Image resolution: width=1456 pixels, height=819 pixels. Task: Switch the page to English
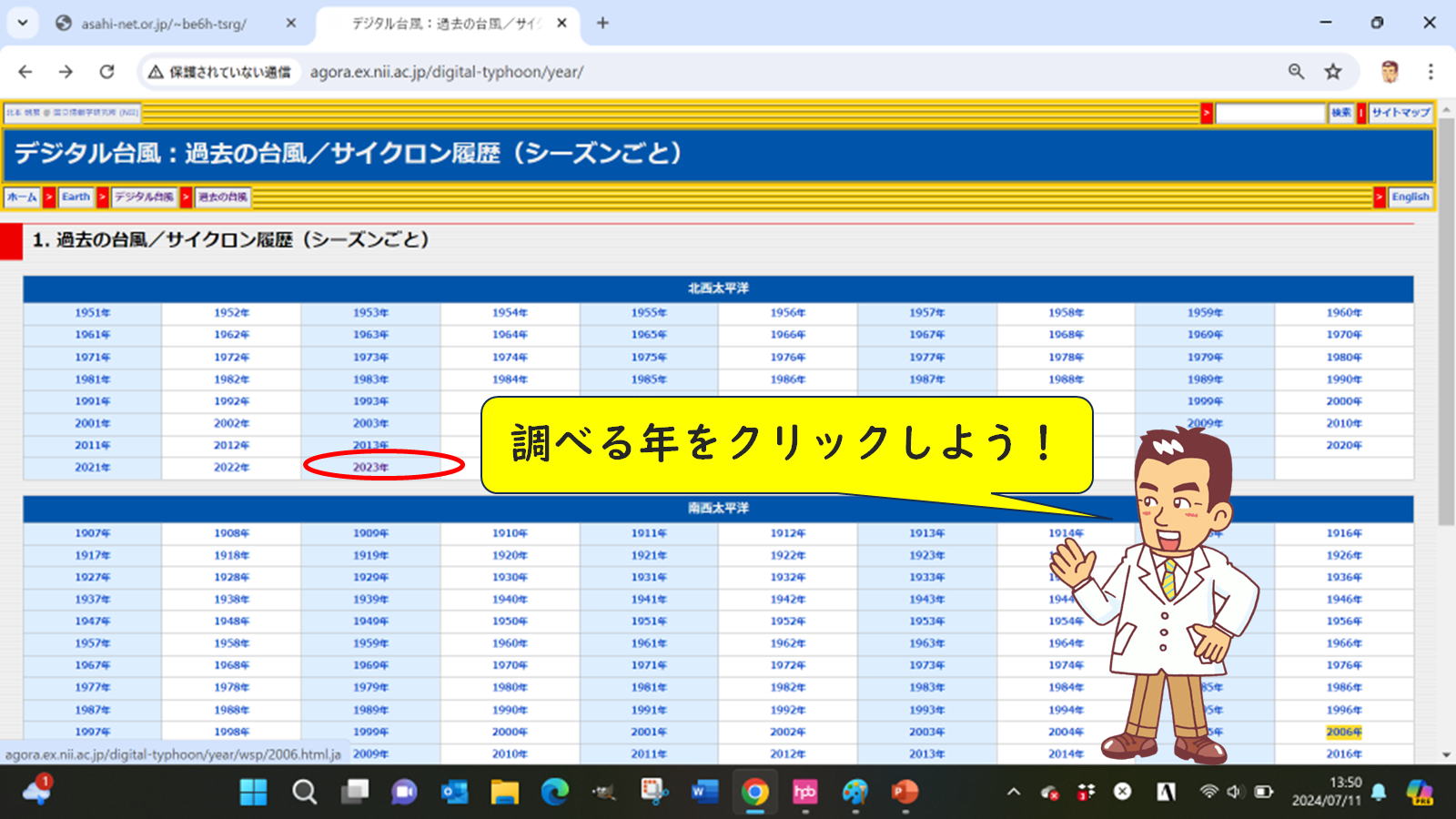tap(1410, 197)
